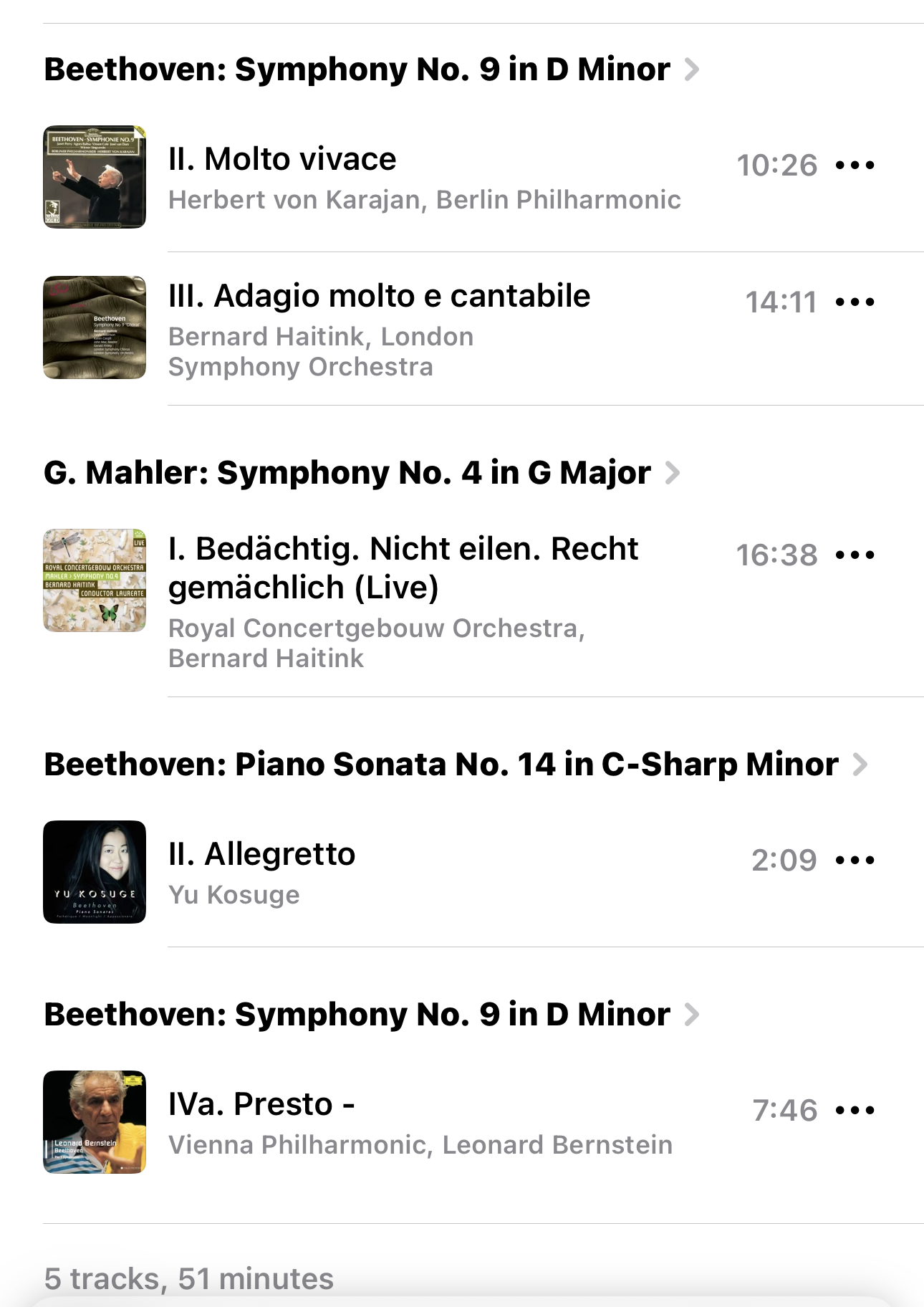Image resolution: width=924 pixels, height=1307 pixels.
Task: Open more options for III. Adagio molto e cantabile
Action: pyautogui.click(x=855, y=302)
